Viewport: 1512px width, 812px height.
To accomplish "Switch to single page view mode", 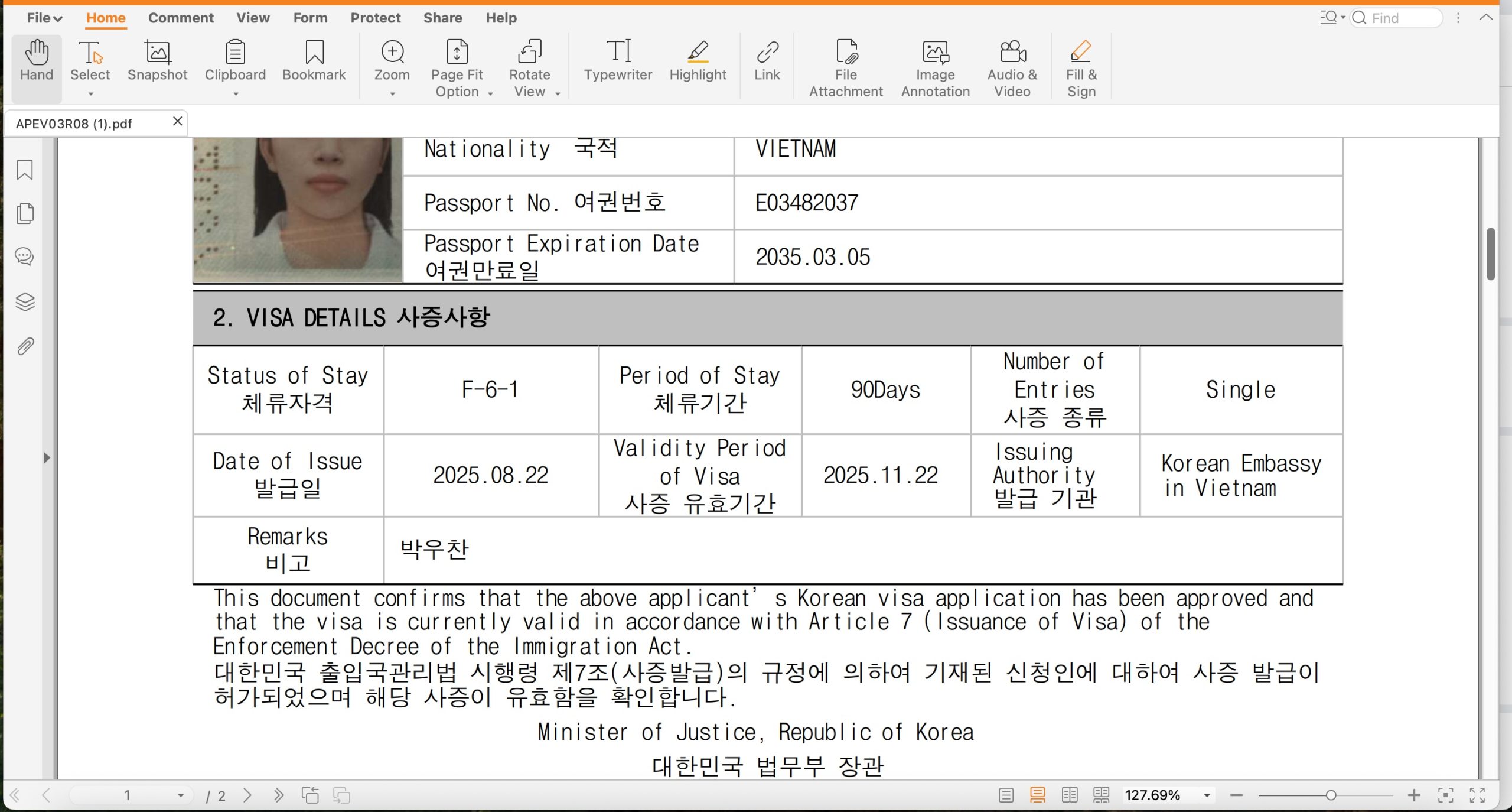I will [1006, 795].
